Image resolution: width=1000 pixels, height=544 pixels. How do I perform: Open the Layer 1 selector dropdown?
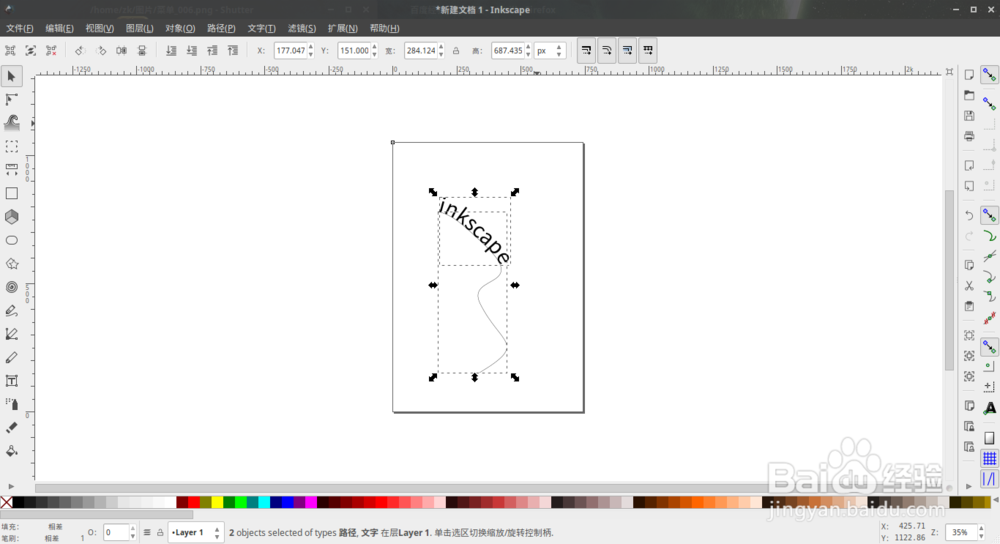point(195,532)
